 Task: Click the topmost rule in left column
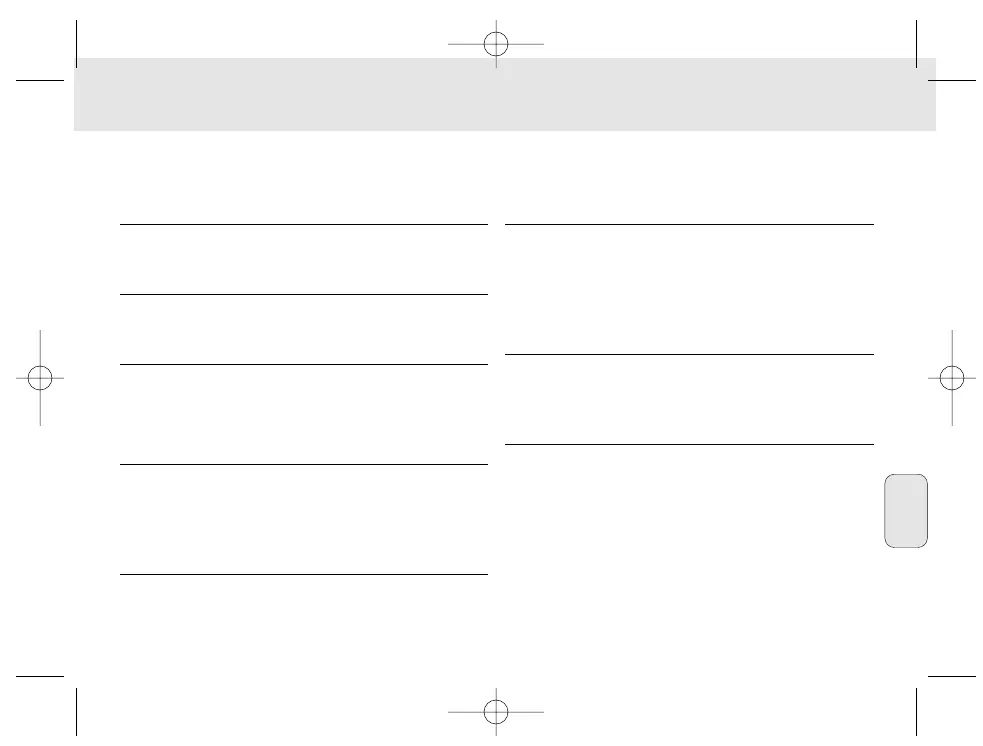303,225
